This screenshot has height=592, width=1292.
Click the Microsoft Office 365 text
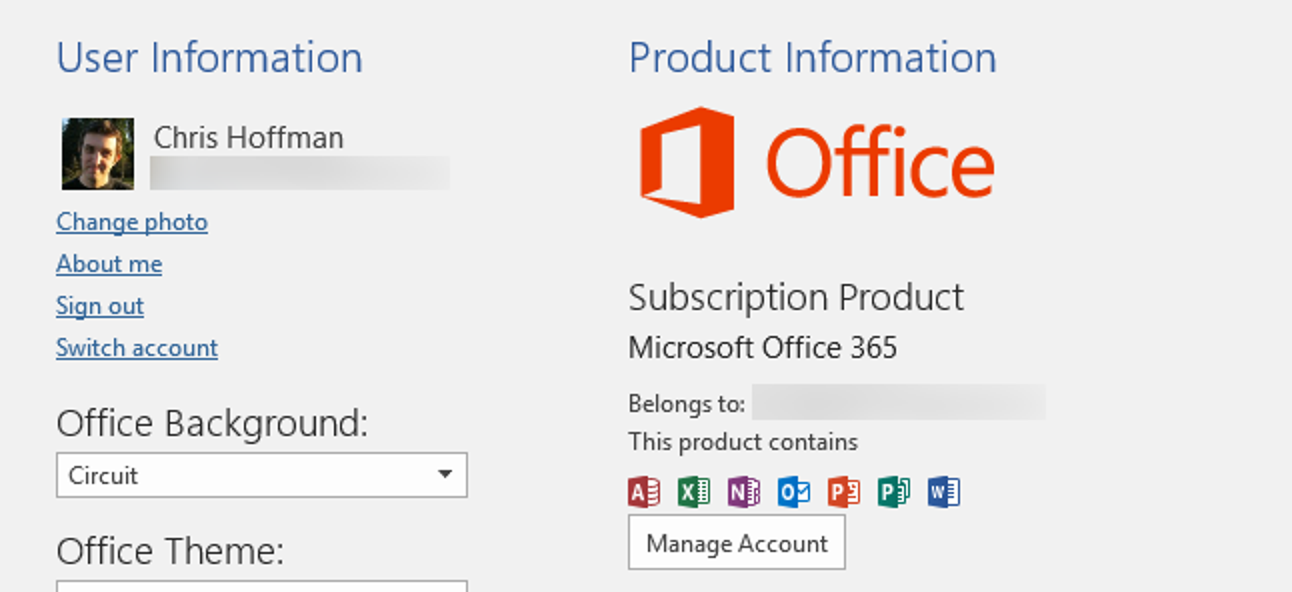(x=763, y=348)
